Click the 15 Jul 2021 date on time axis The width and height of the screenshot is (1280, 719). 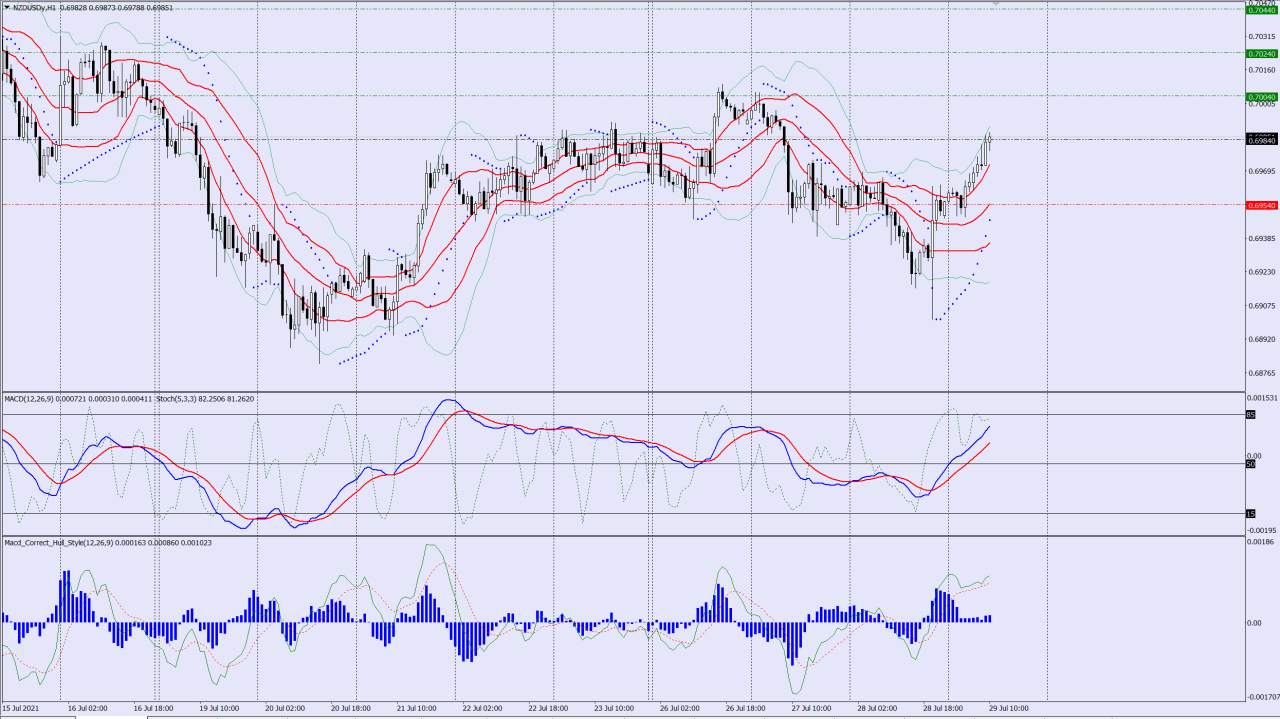pyautogui.click(x=19, y=708)
